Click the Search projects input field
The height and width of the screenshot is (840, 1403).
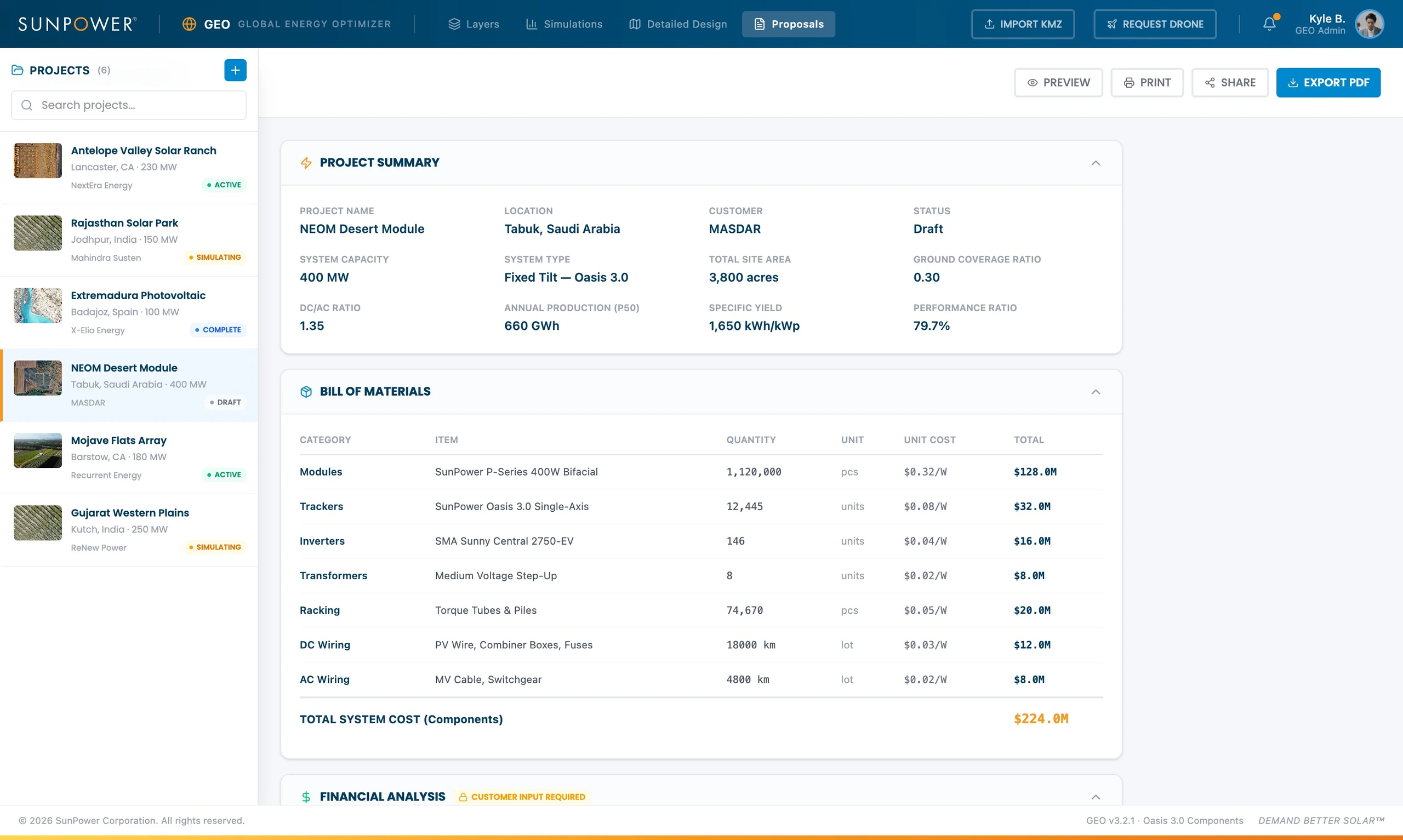pyautogui.click(x=128, y=105)
